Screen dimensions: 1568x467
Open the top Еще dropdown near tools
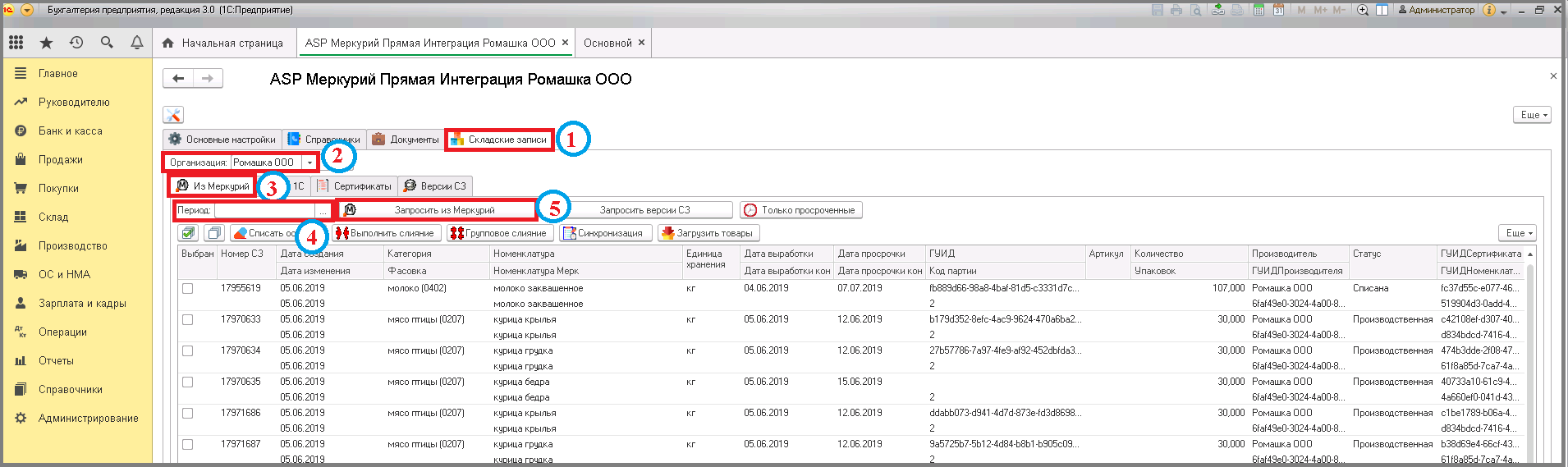click(1532, 115)
